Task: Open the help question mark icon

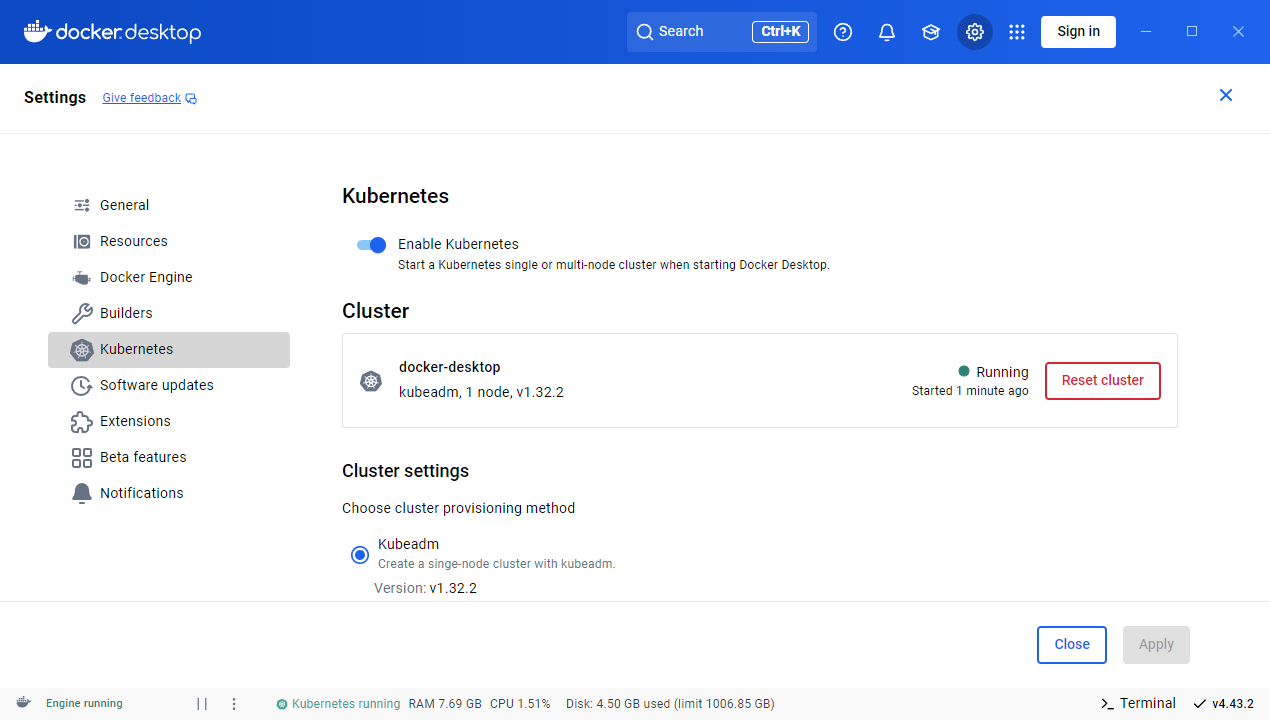Action: tap(843, 32)
